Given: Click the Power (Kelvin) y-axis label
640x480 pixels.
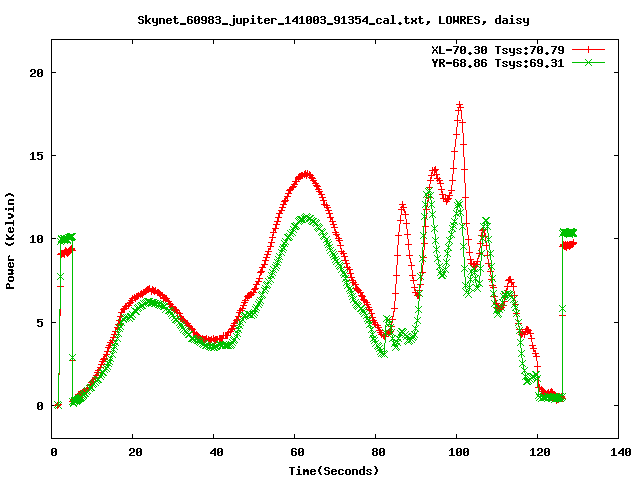Looking at the screenshot, I should pos(11,239).
